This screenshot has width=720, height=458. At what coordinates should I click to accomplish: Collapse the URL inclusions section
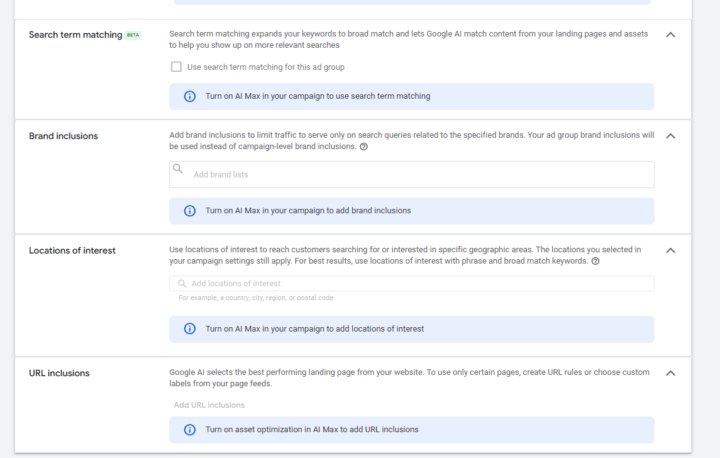[670, 373]
